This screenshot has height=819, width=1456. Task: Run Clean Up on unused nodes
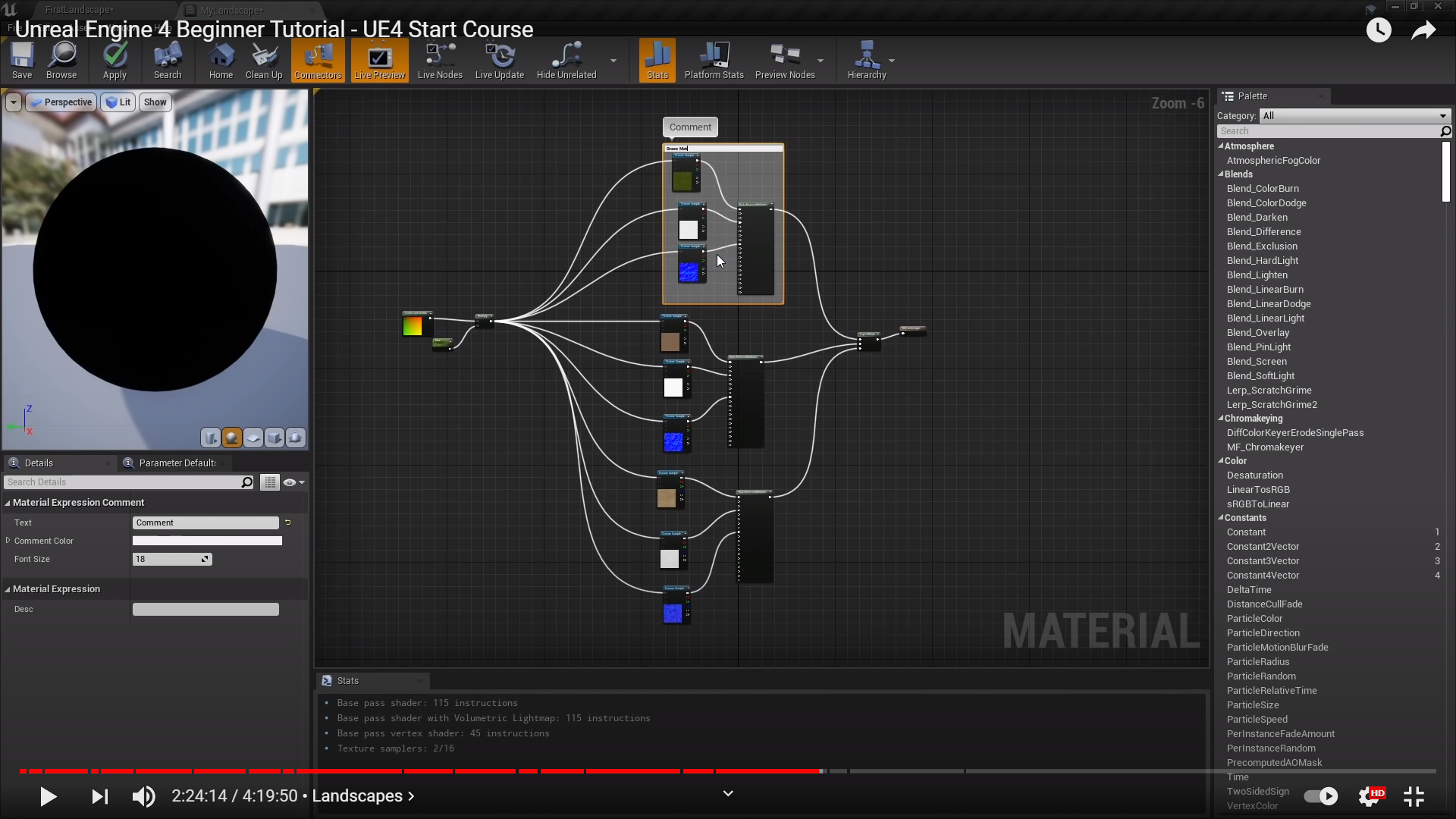pyautogui.click(x=264, y=61)
